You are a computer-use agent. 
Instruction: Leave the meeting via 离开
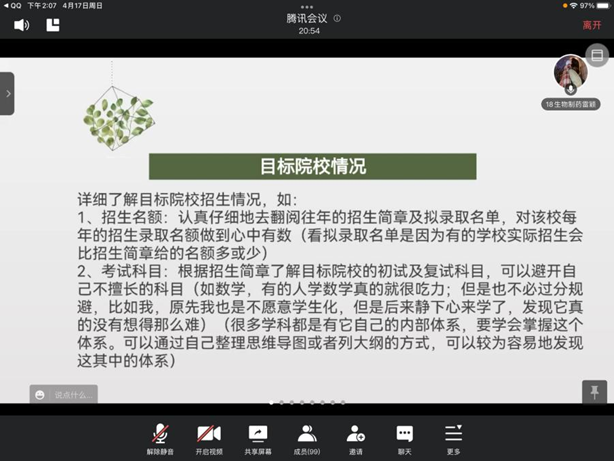tap(591, 25)
